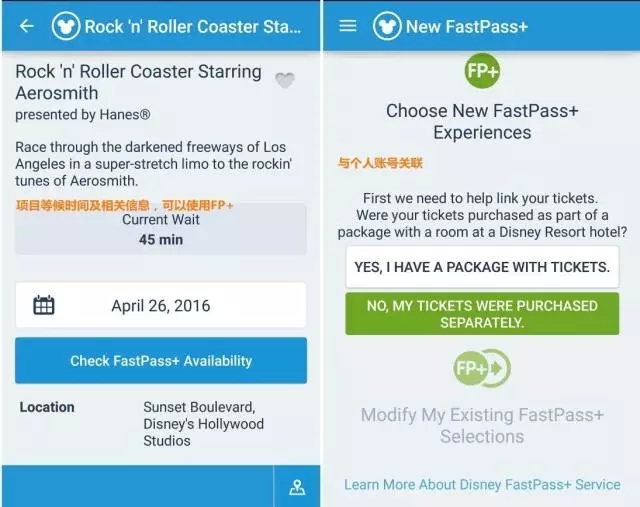Tap the green FP+ circle icon
The image size is (640, 507).
tap(482, 71)
